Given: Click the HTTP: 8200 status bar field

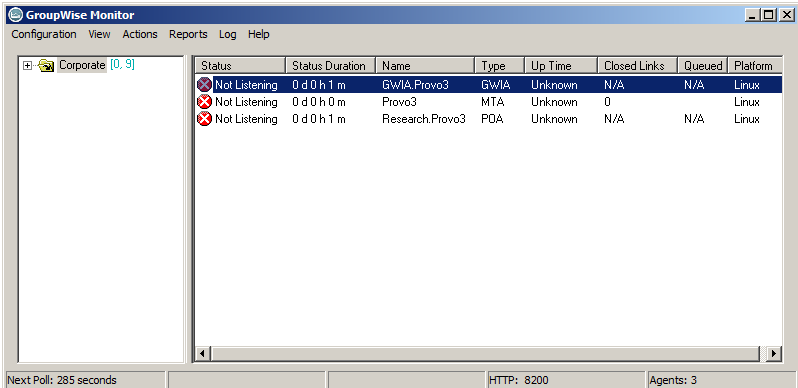Looking at the screenshot, I should point(566,380).
